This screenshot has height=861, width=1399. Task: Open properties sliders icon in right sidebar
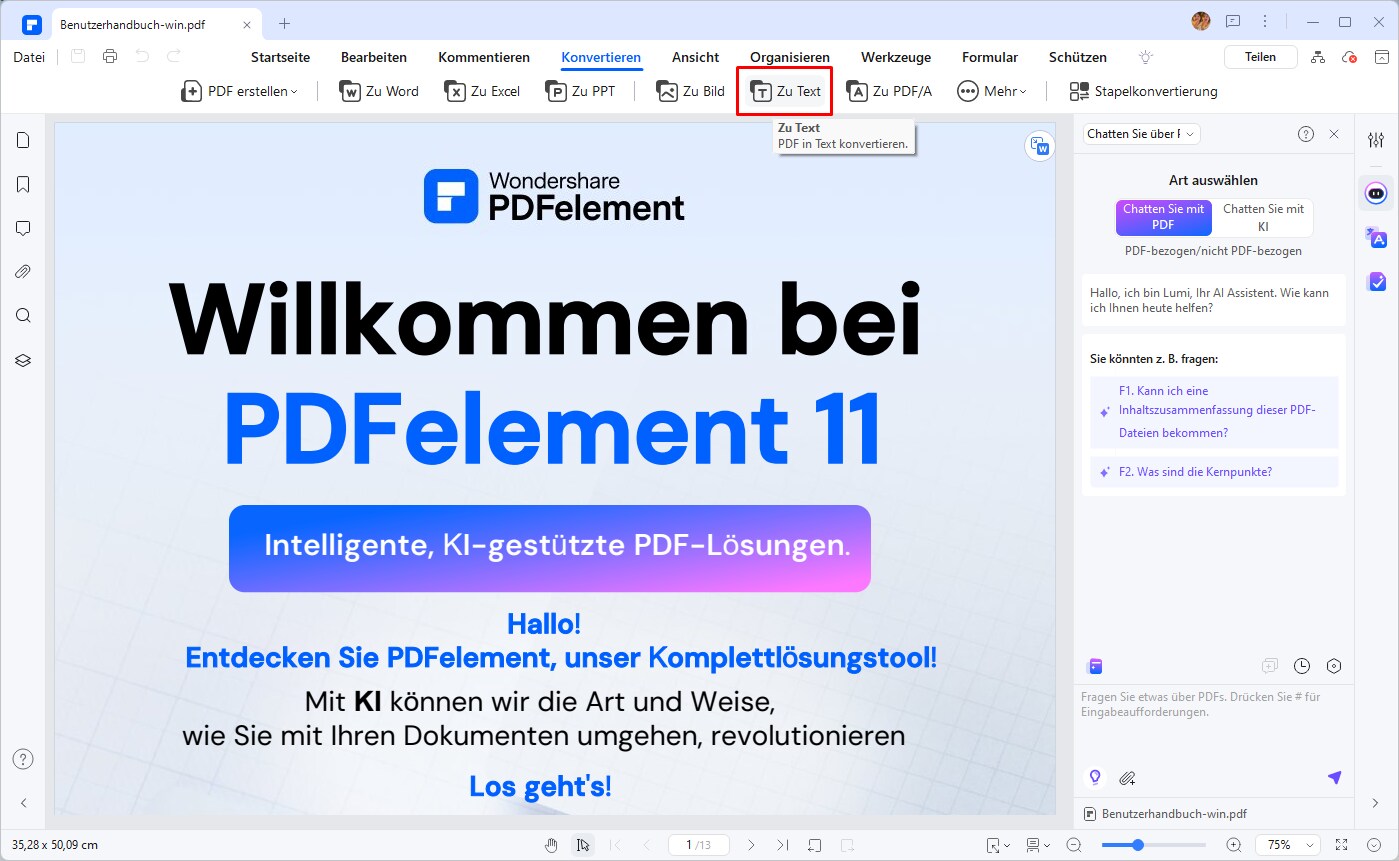pos(1376,140)
